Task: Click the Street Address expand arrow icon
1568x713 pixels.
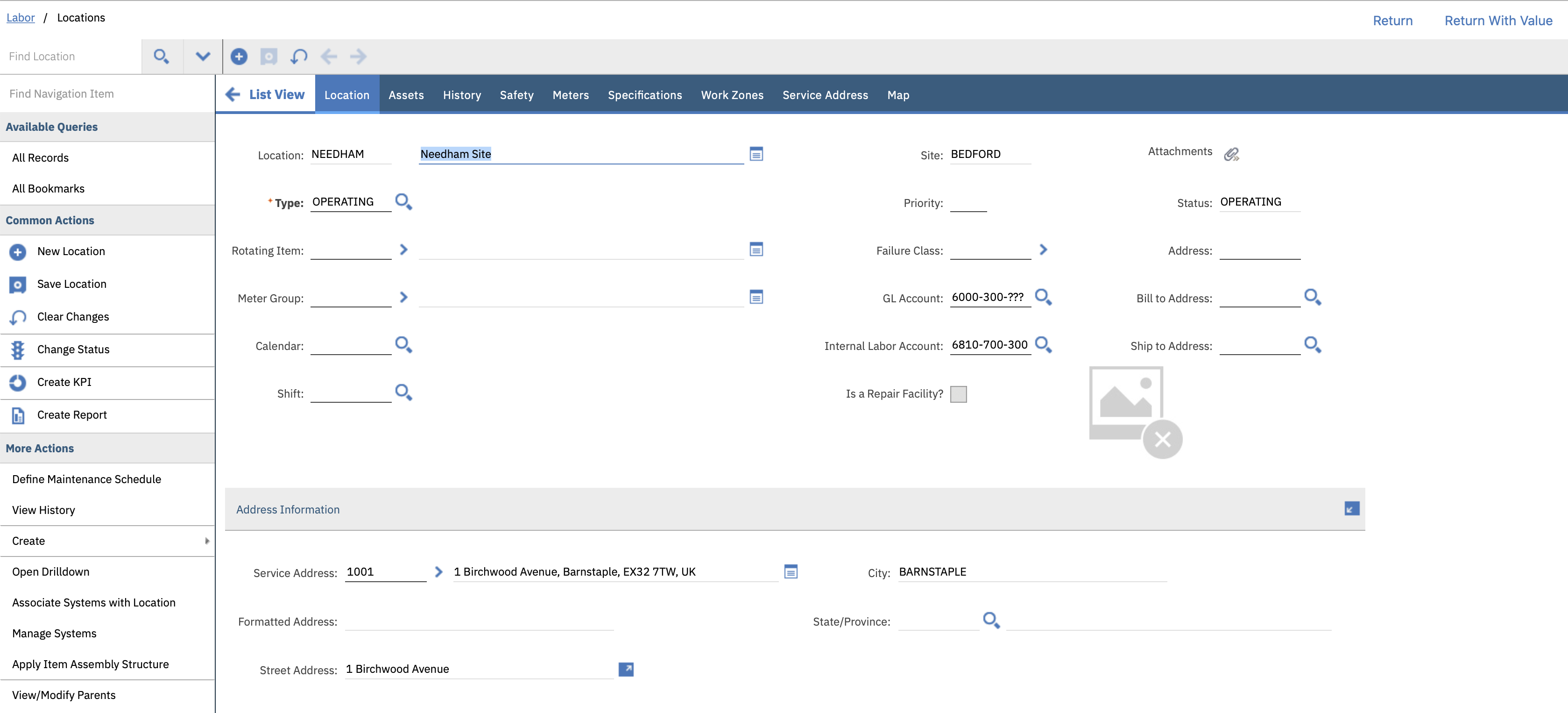Action: [626, 669]
